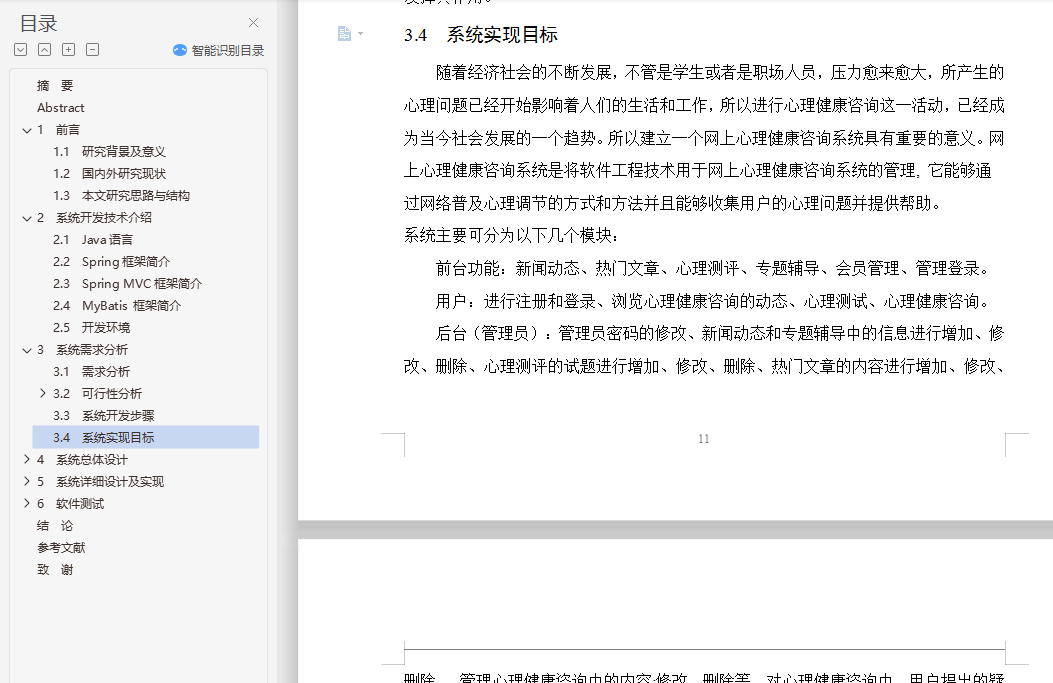The width and height of the screenshot is (1053, 683).
Task: Select outline item 2 系统开发技术介绍
Action: (94, 218)
